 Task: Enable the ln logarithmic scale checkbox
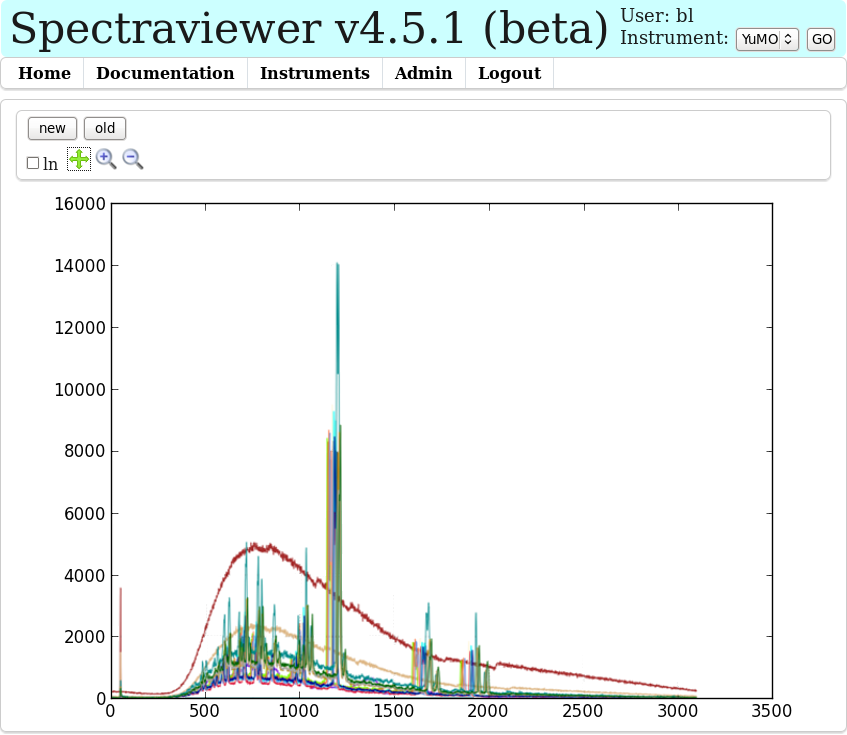click(33, 163)
